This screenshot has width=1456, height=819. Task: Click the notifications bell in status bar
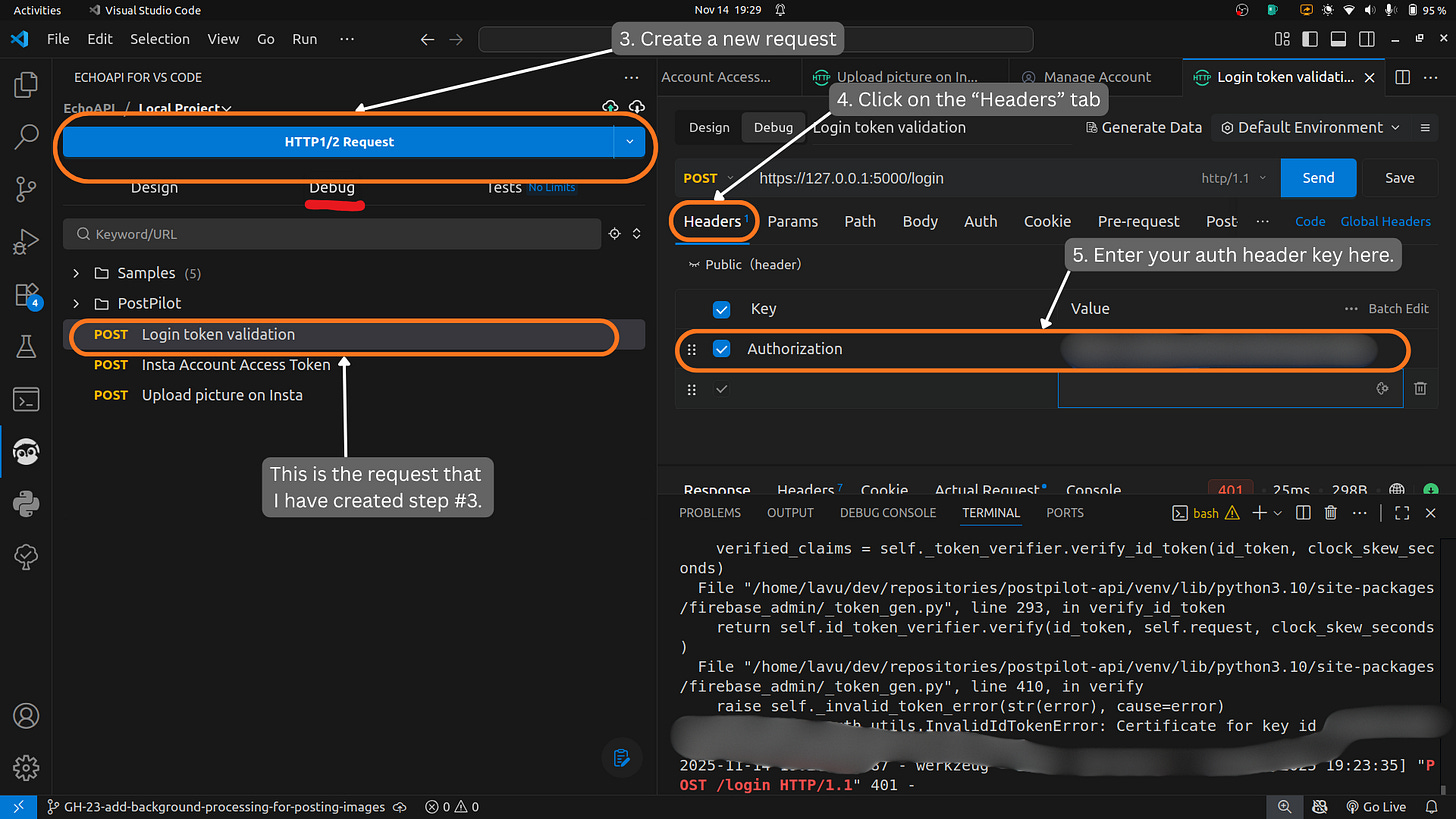click(x=1432, y=807)
